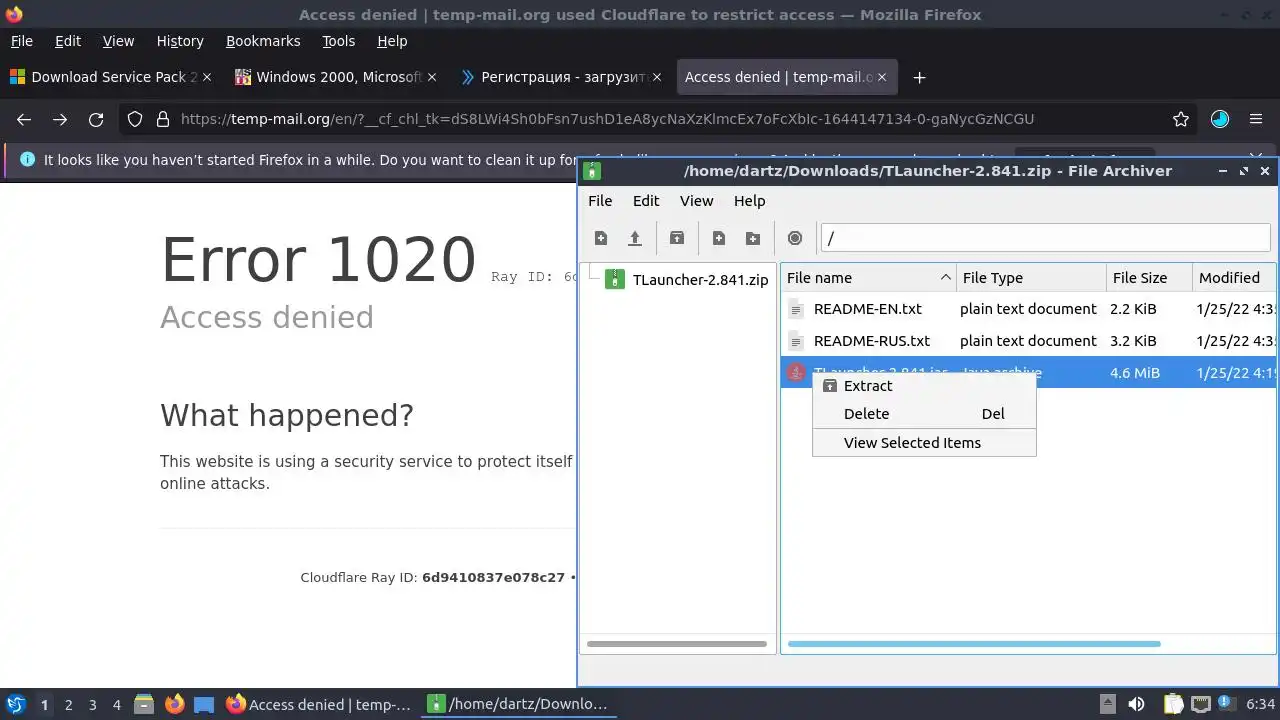Click archive path input field showing slash

(1045, 238)
